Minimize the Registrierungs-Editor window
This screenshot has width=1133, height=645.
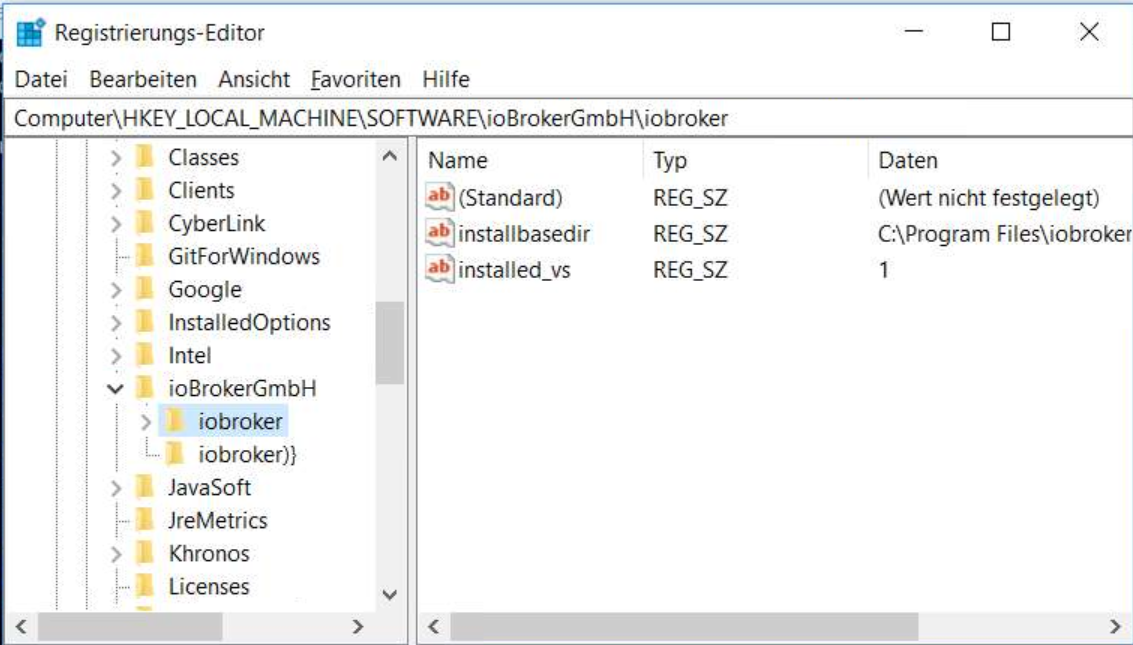click(913, 32)
